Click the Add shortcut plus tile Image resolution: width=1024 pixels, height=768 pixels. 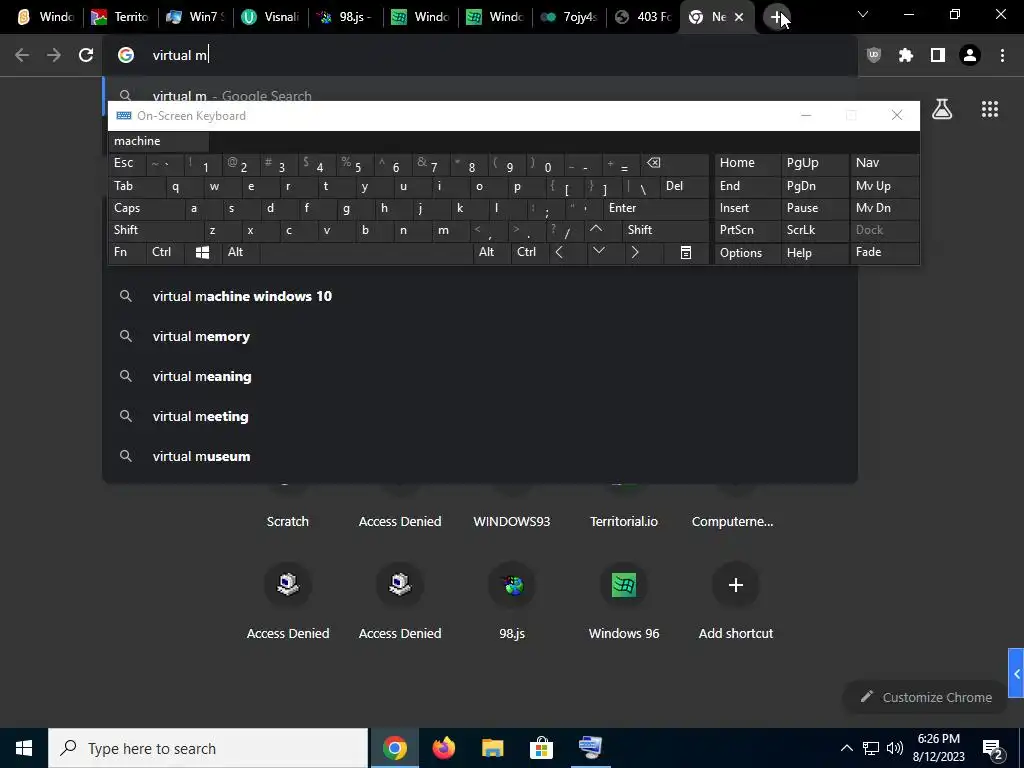[x=735, y=602]
